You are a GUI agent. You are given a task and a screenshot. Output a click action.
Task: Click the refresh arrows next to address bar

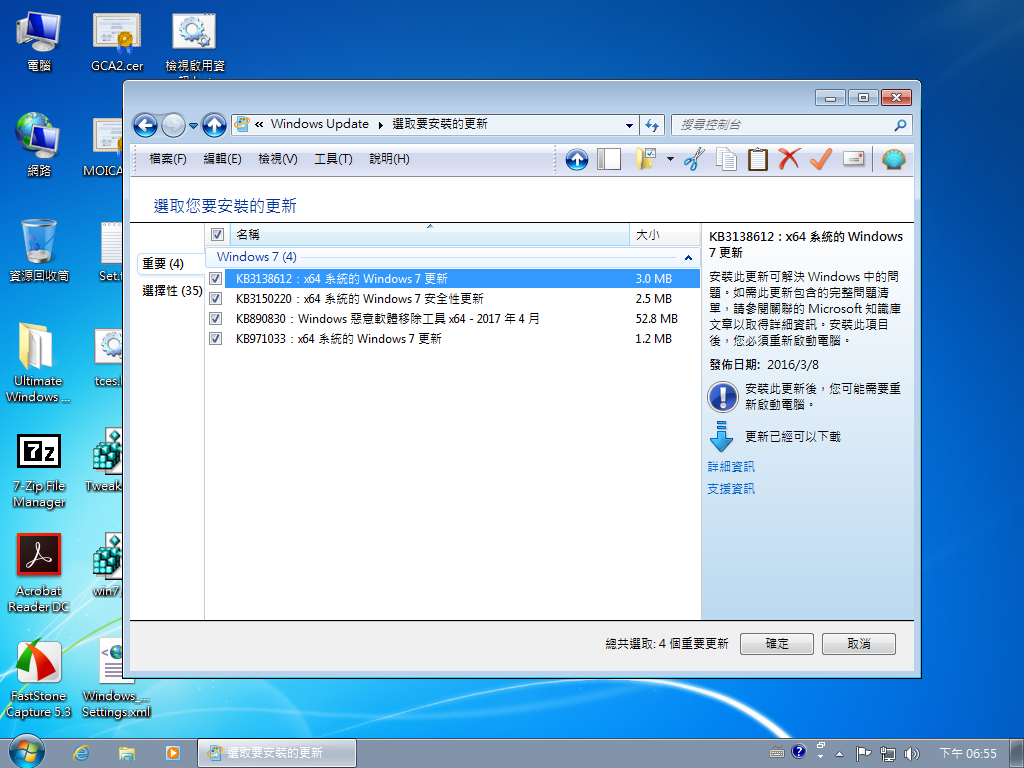coord(652,125)
